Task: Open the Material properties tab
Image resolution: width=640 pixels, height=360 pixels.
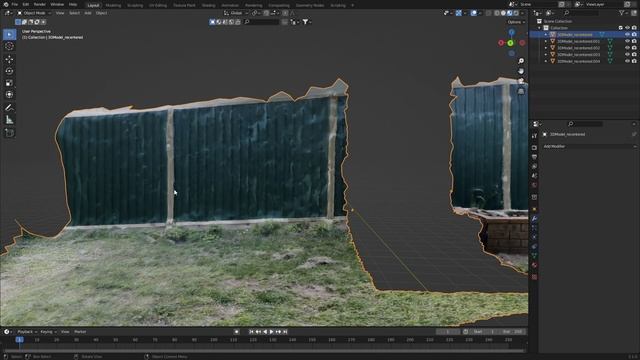Action: coord(534,265)
